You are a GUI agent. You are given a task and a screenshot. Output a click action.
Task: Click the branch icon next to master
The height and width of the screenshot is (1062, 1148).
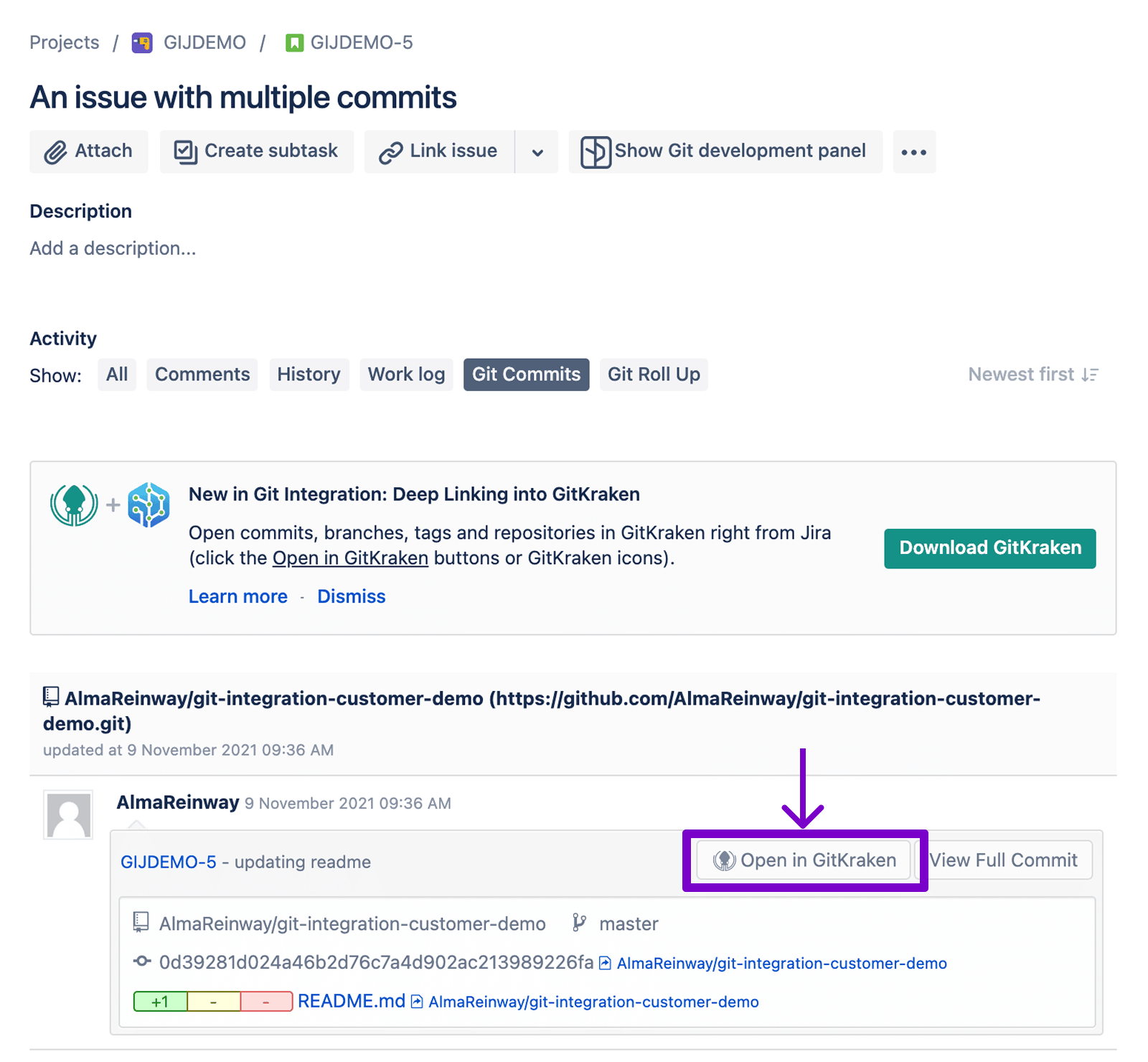580,924
